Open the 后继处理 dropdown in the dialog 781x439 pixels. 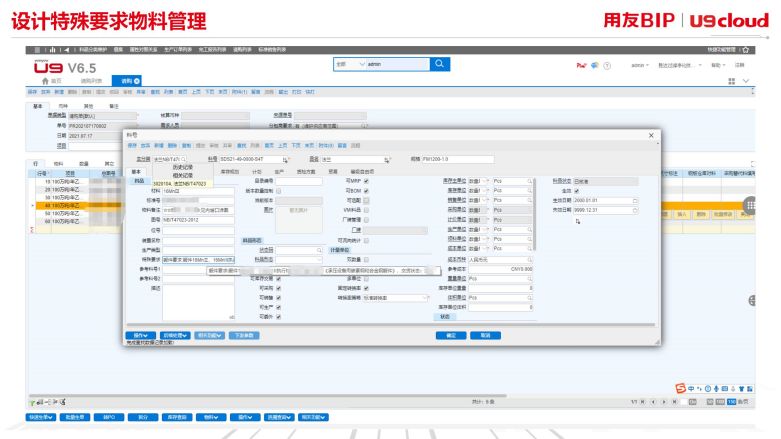click(175, 335)
